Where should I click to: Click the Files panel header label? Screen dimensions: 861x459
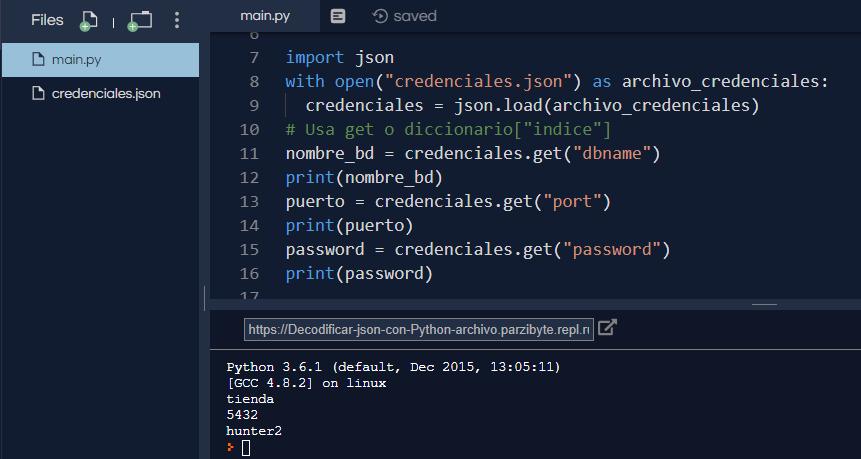pyautogui.click(x=47, y=20)
